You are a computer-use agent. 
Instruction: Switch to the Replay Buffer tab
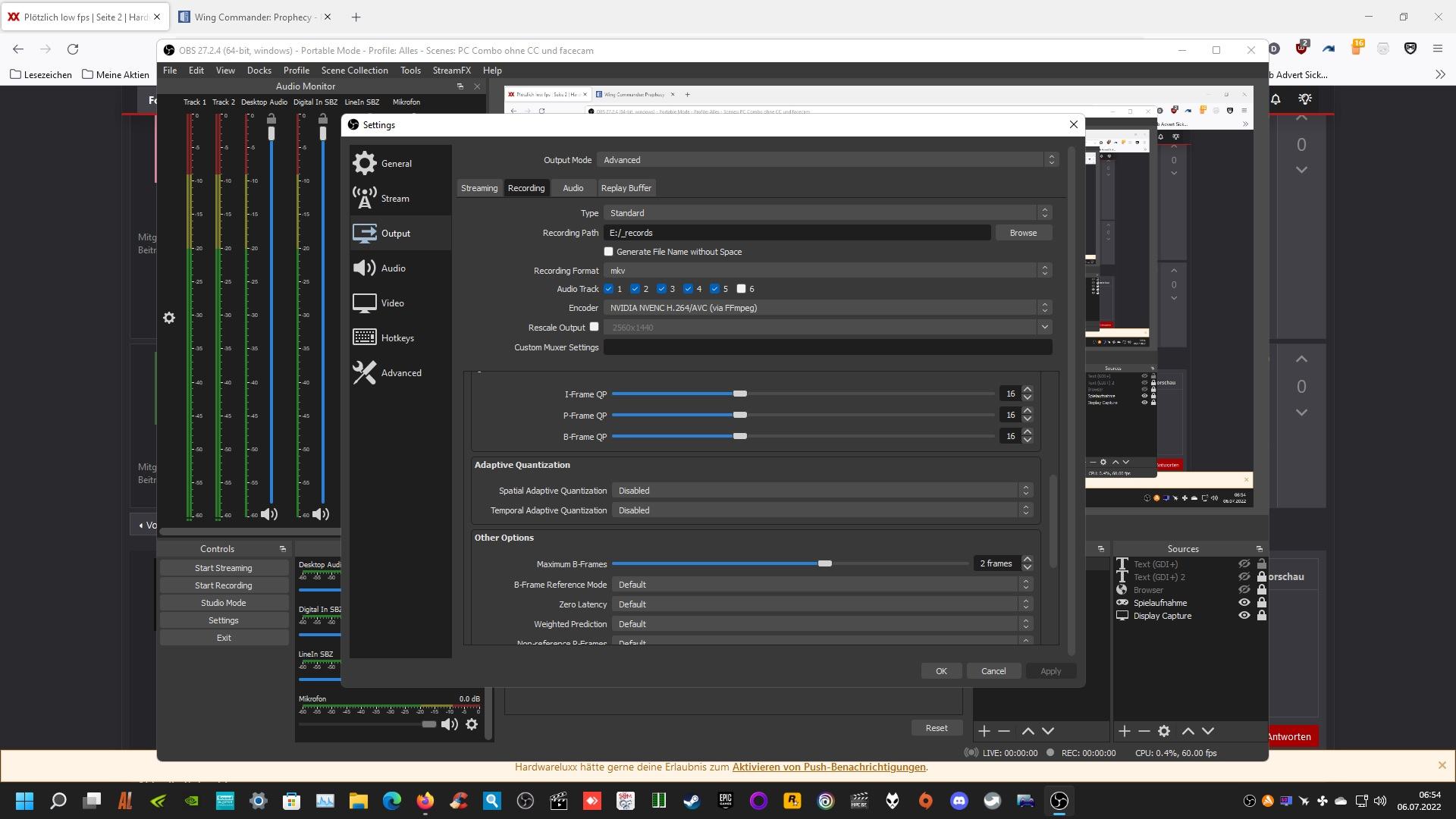626,188
